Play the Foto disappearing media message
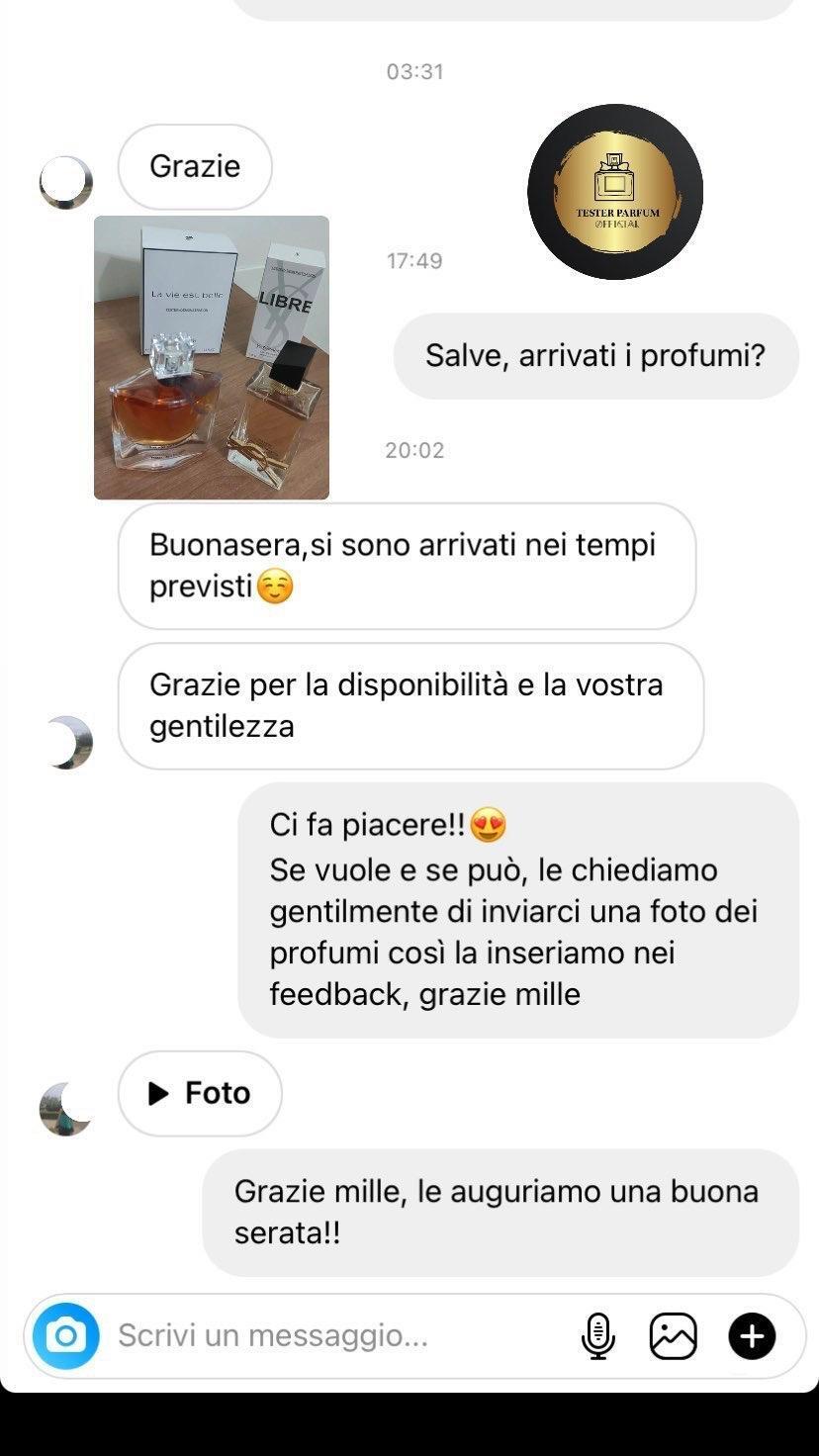The image size is (819, 1456). [200, 1093]
